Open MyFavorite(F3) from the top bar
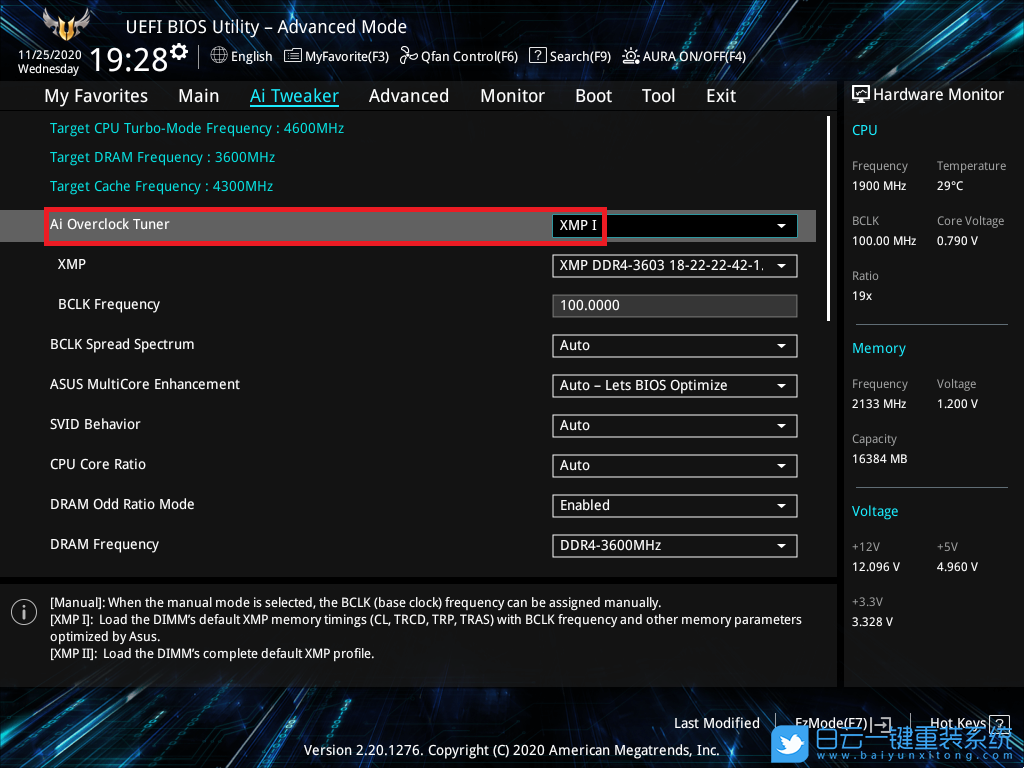This screenshot has width=1024, height=768. tap(293, 56)
